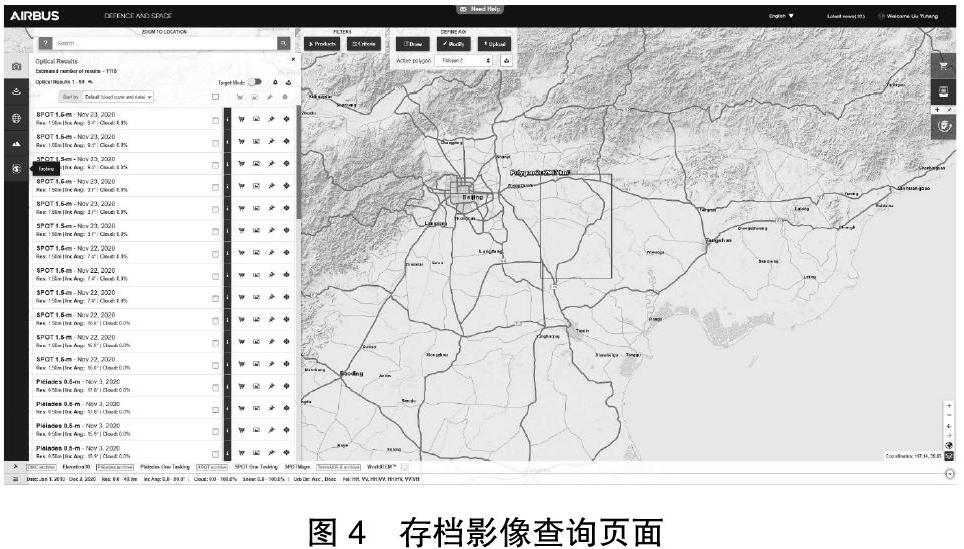Screen dimensions: 964x549
Task: Click the Need Help link at top
Action: pos(480,9)
